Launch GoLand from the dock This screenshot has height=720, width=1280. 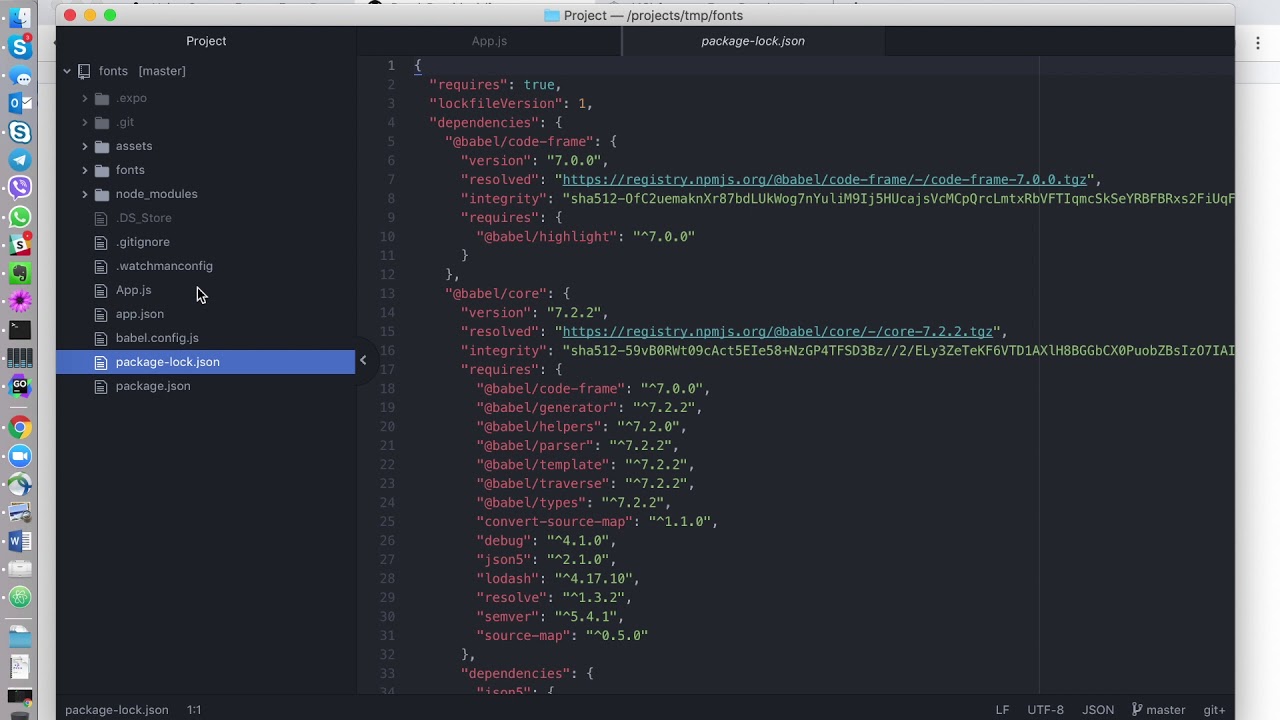[x=19, y=386]
